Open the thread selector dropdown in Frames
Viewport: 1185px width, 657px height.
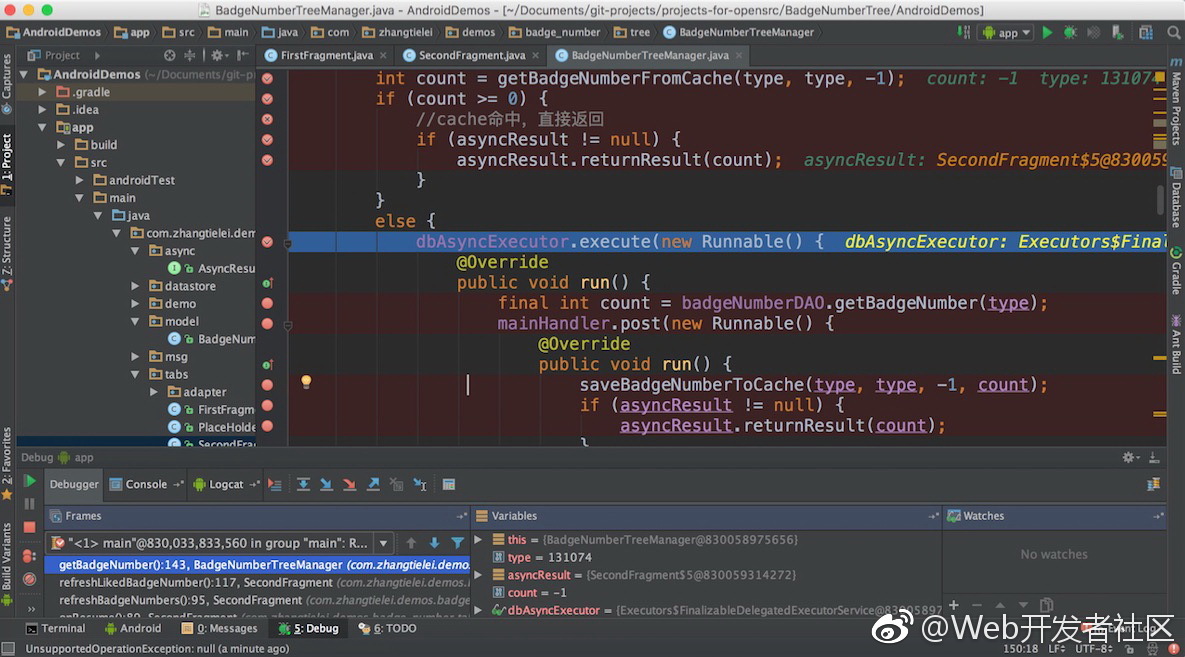pos(383,543)
